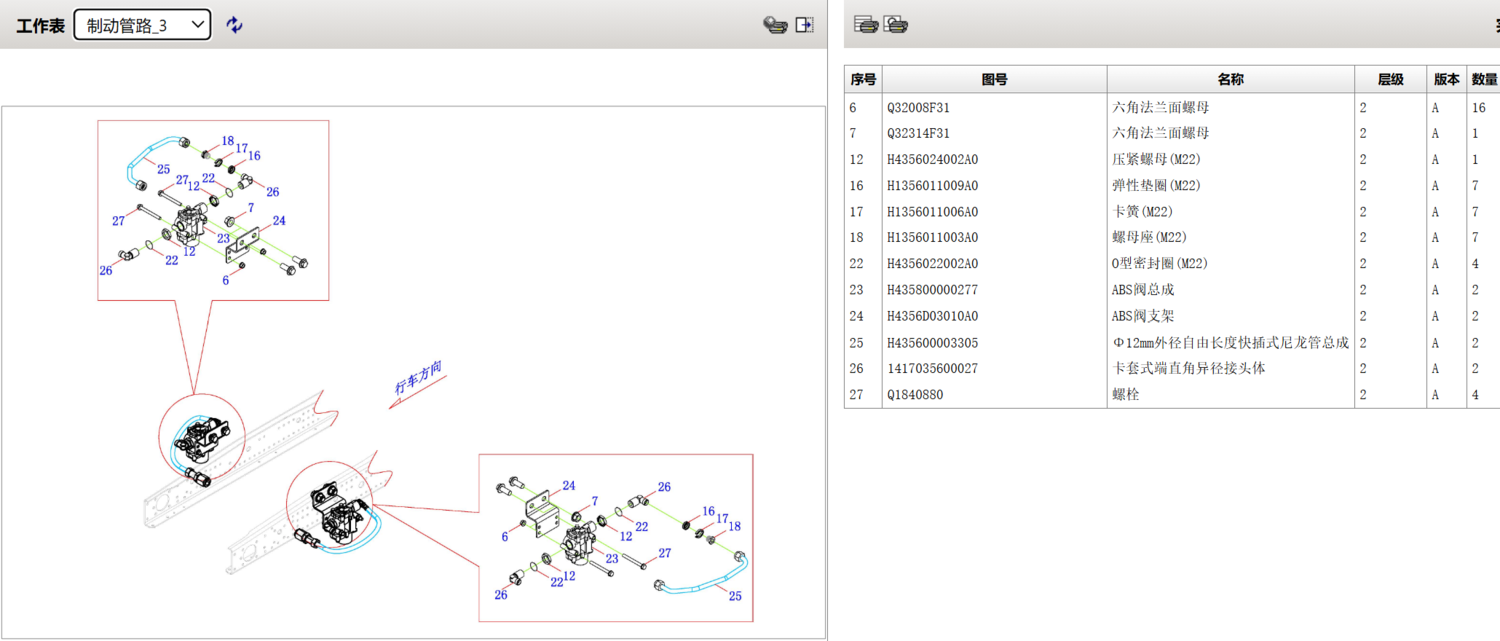Click the O型密封圈(M22) entry
This screenshot has width=1500, height=641.
(x=1160, y=264)
